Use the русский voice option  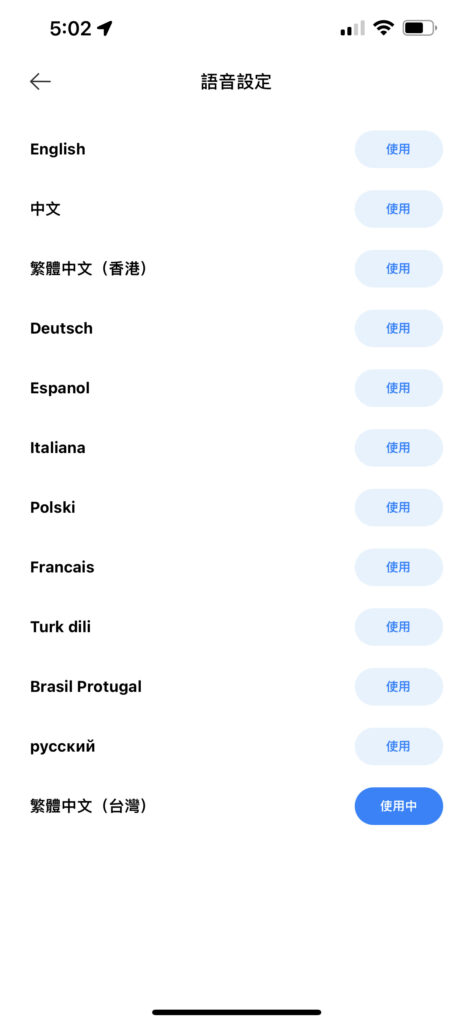(x=399, y=746)
